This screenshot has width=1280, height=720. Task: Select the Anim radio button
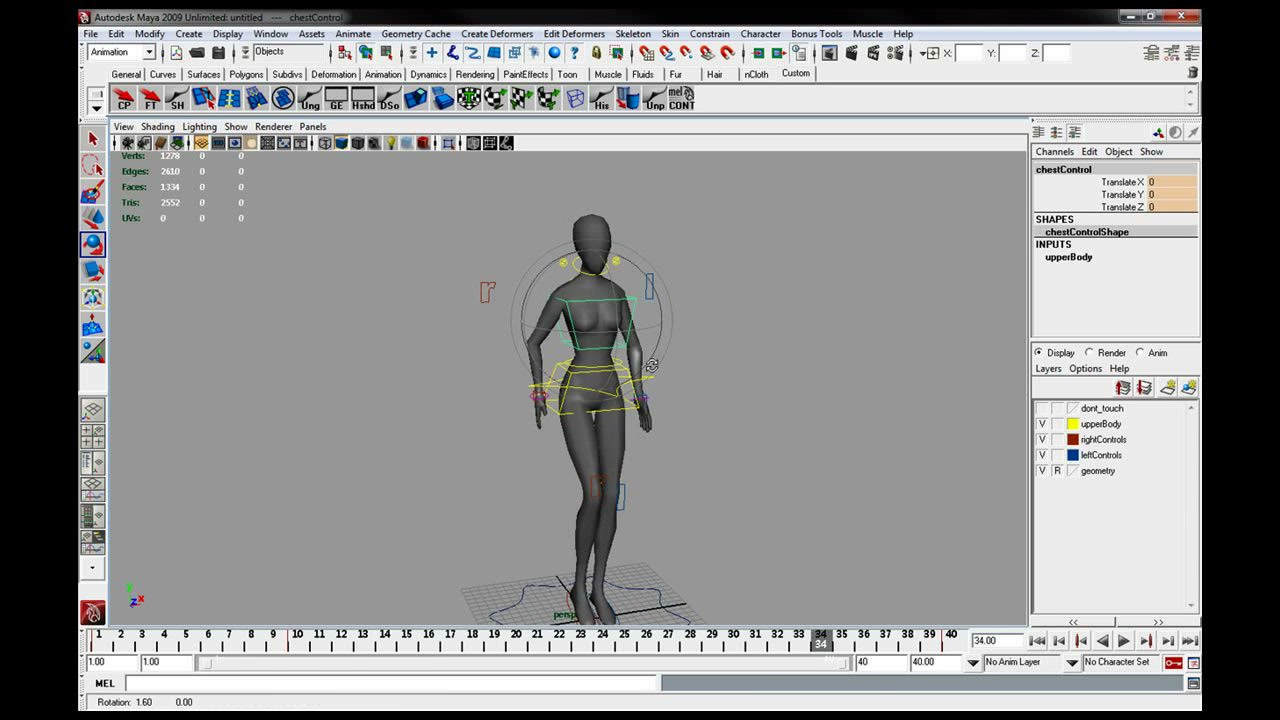click(1139, 352)
